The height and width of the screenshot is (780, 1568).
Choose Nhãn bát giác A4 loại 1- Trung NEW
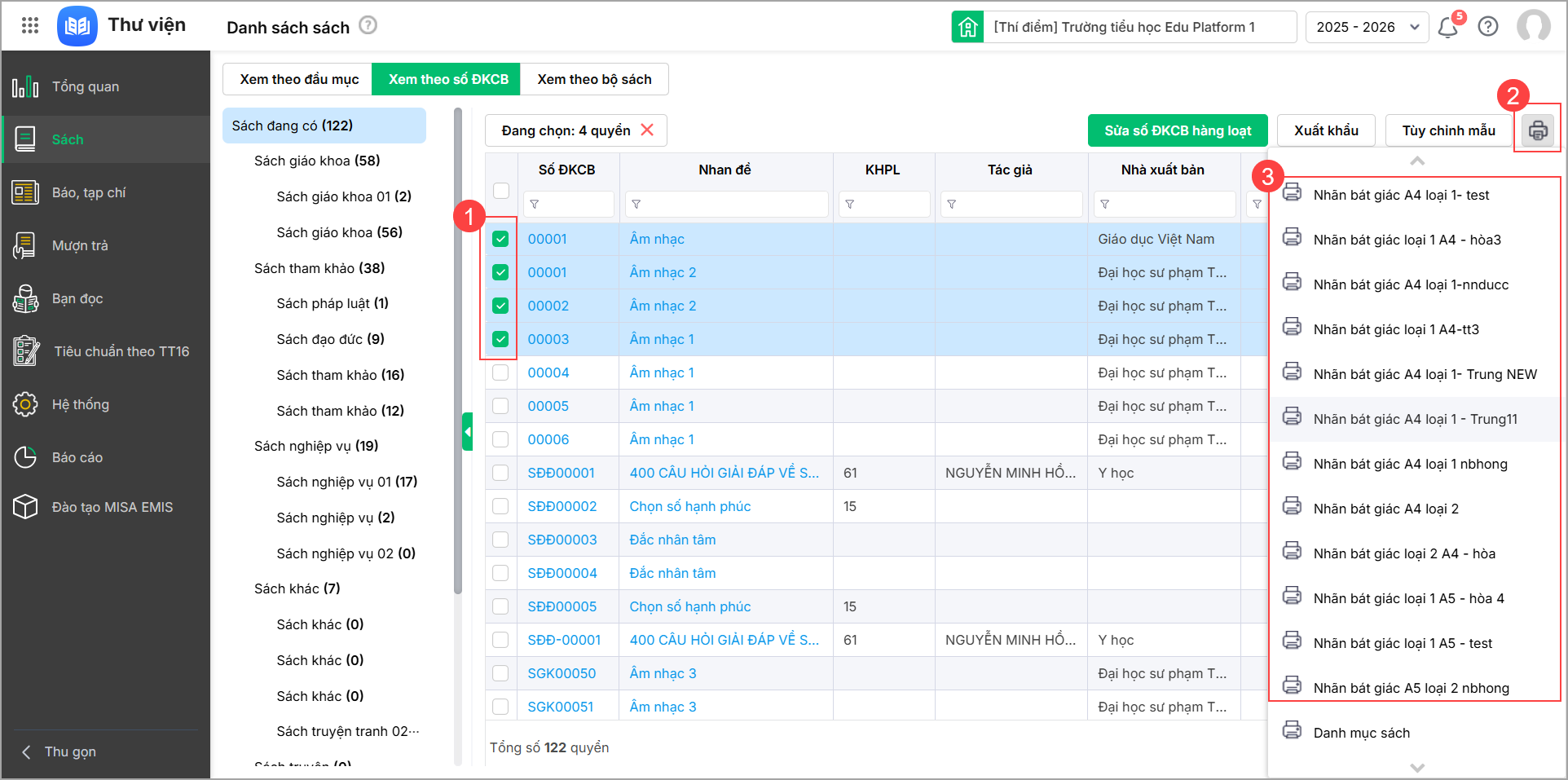tap(1414, 374)
